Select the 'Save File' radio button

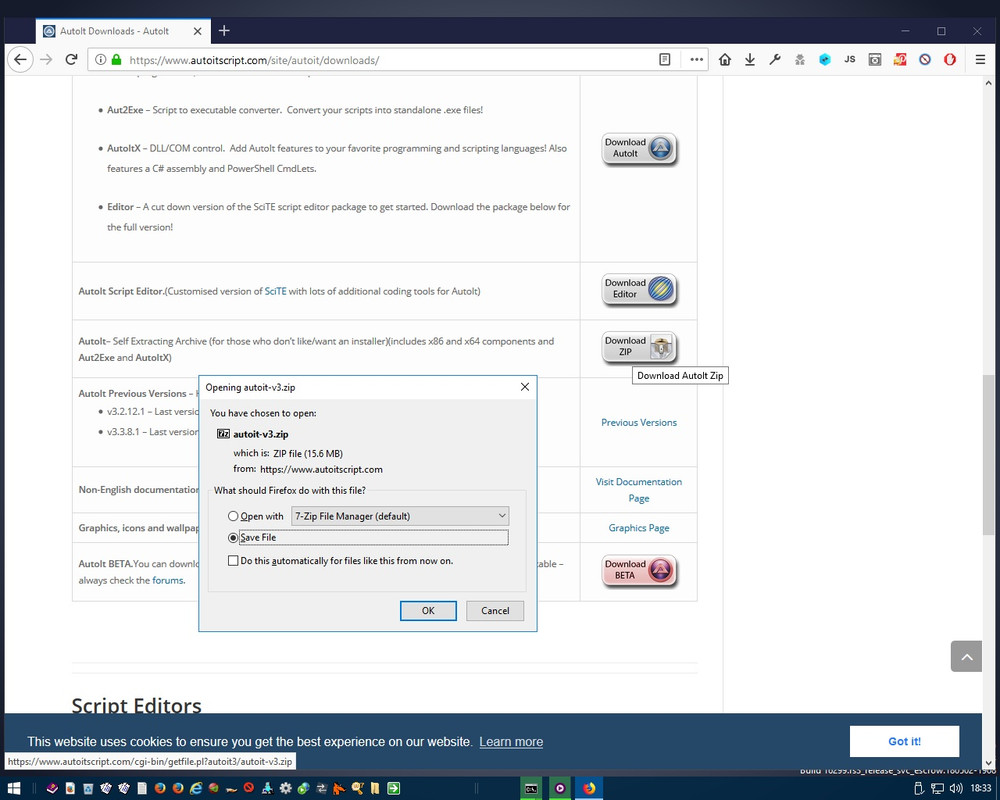tap(233, 538)
